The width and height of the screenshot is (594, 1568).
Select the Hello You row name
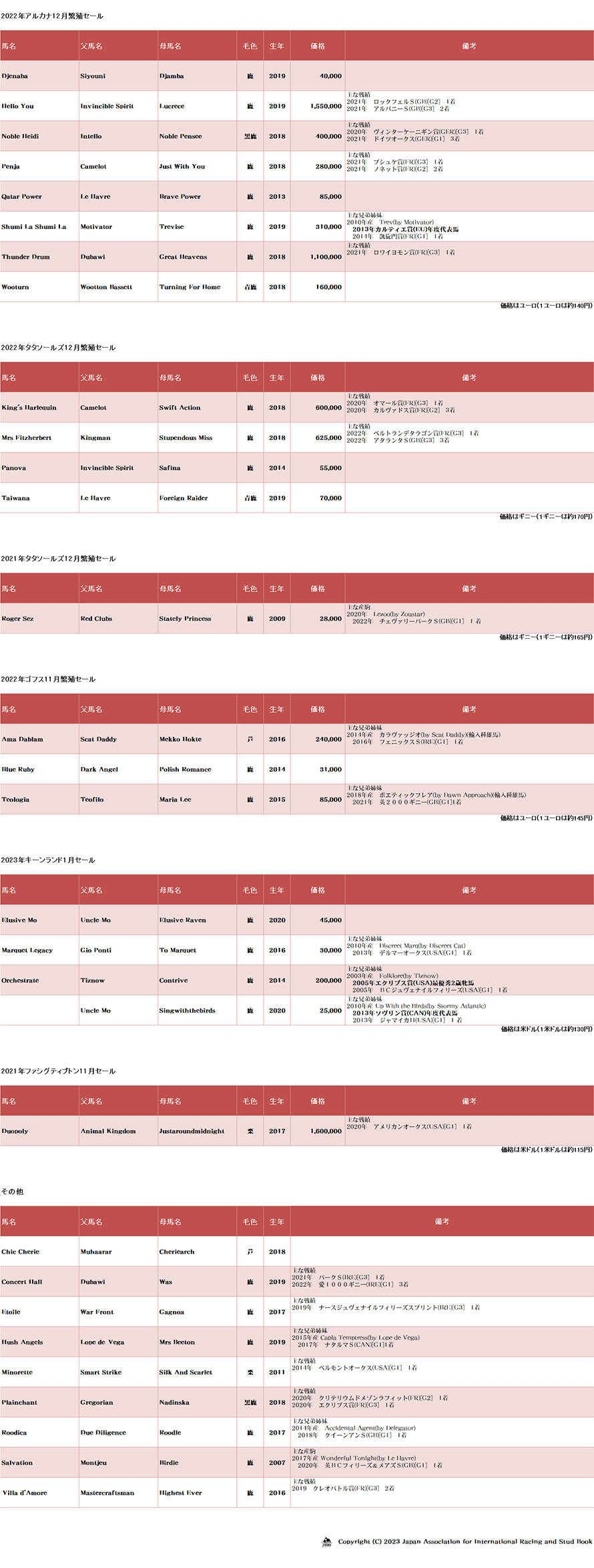(17, 106)
